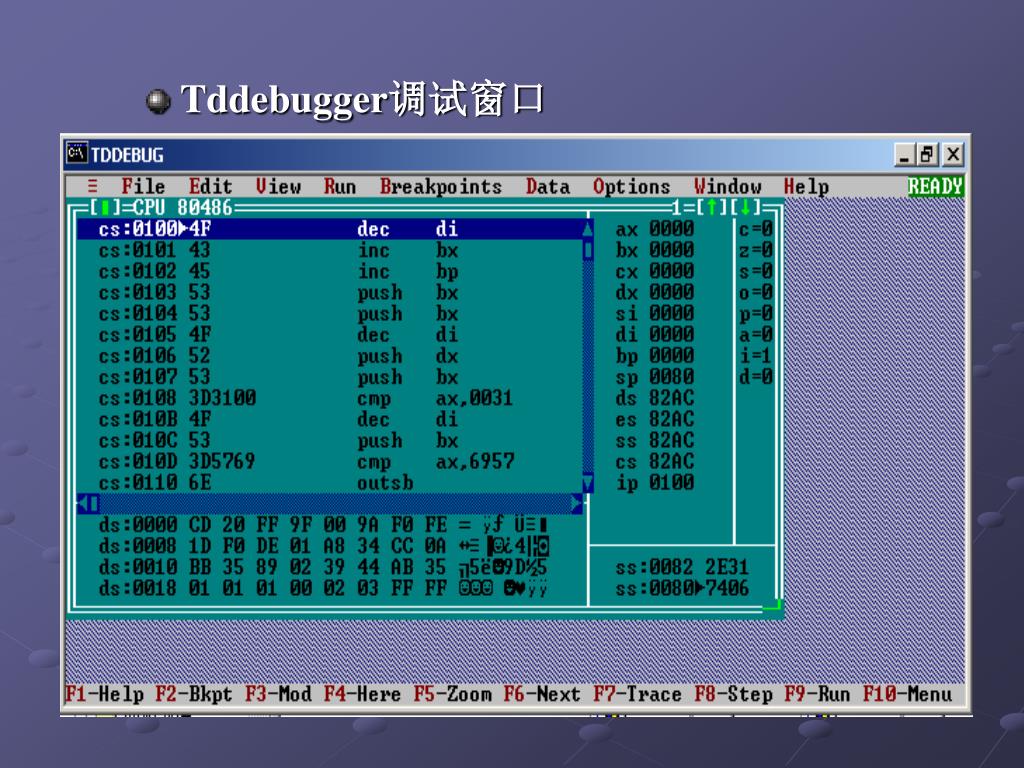
Task: Click F6-Next in the status bar
Action: 541,694
